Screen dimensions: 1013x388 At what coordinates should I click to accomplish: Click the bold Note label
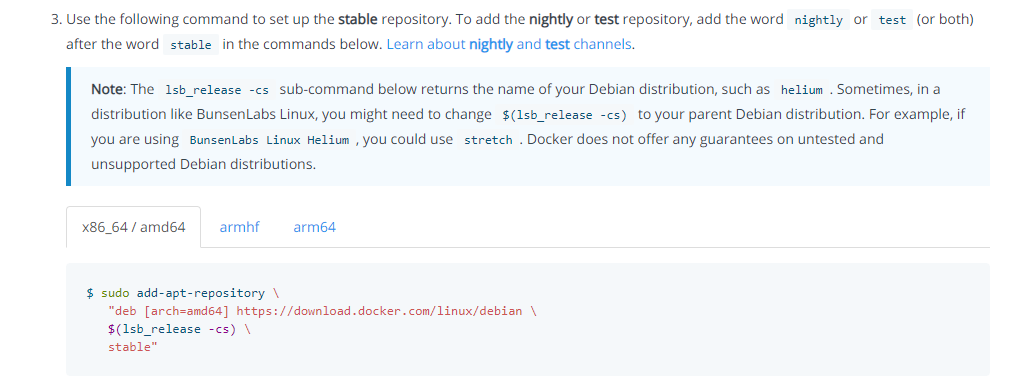(107, 89)
